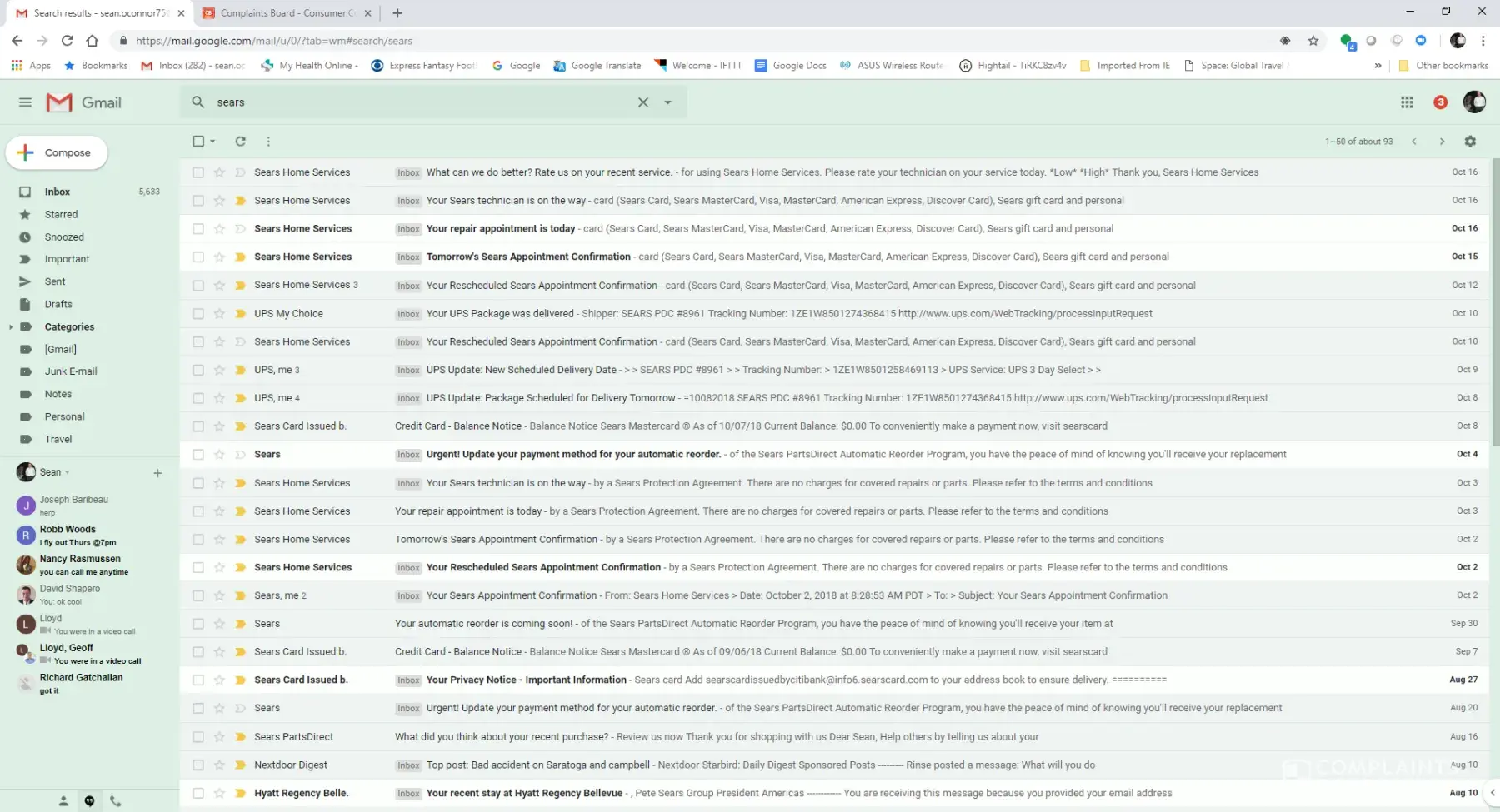The width and height of the screenshot is (1500, 812).
Task: Open the Google Translate bookmark
Action: [x=597, y=65]
